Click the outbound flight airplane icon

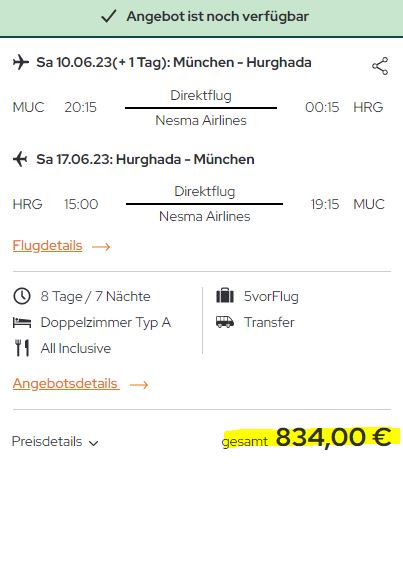tap(21, 62)
